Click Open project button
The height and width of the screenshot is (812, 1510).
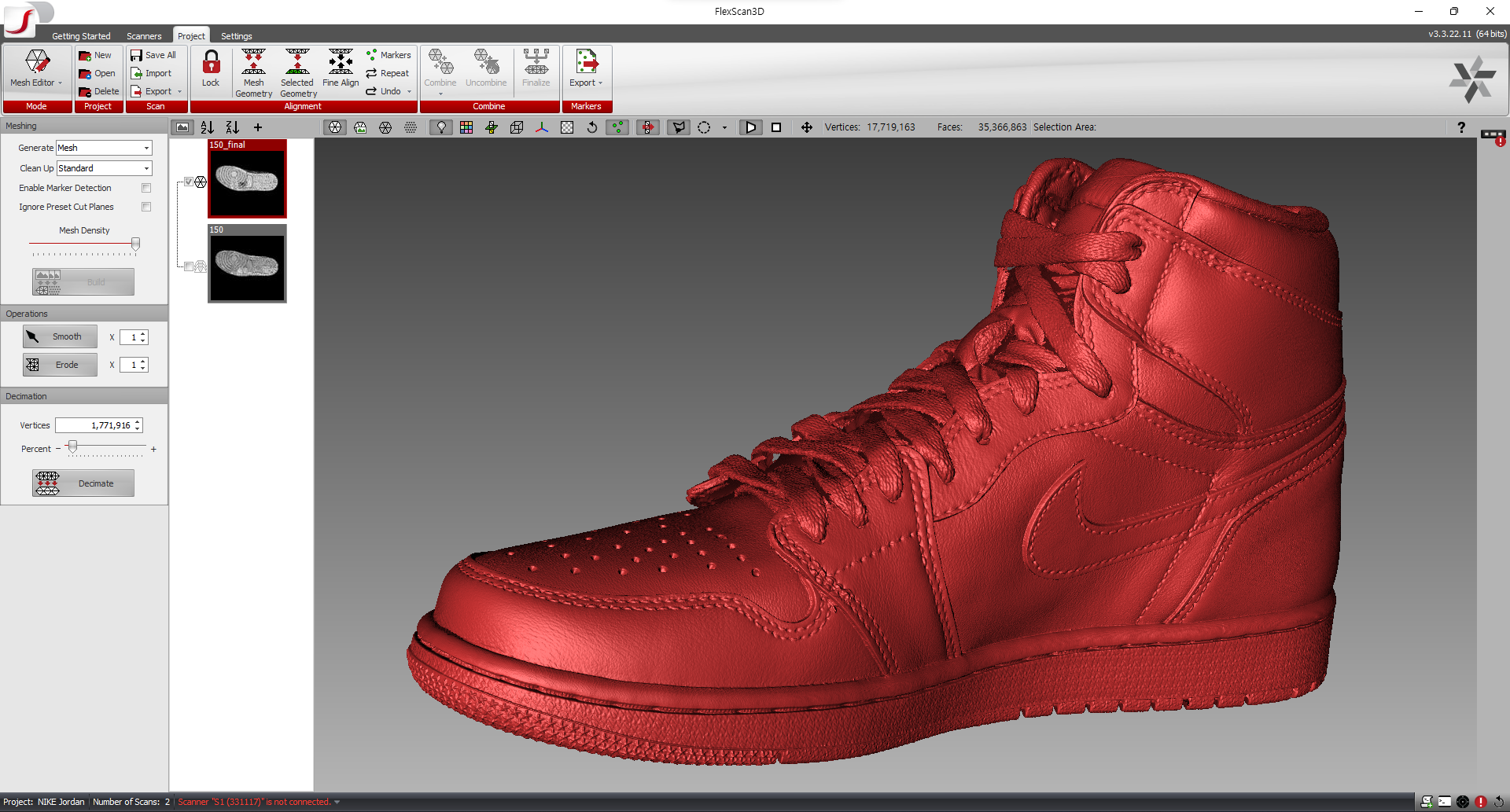tap(97, 73)
